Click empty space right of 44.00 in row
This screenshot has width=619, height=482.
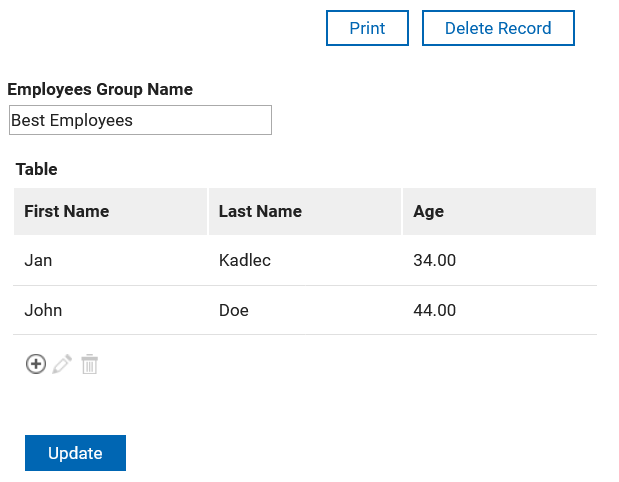click(x=530, y=311)
